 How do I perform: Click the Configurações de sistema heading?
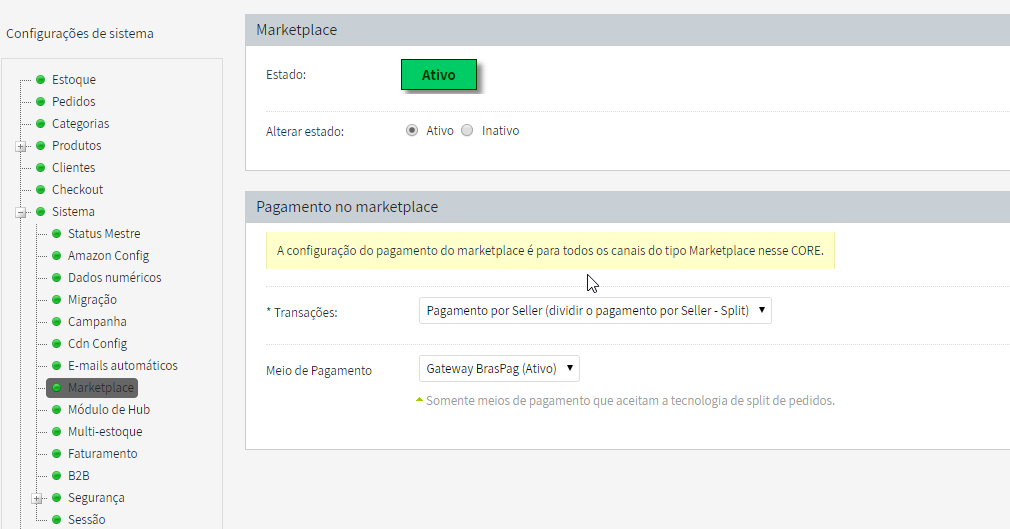80,34
